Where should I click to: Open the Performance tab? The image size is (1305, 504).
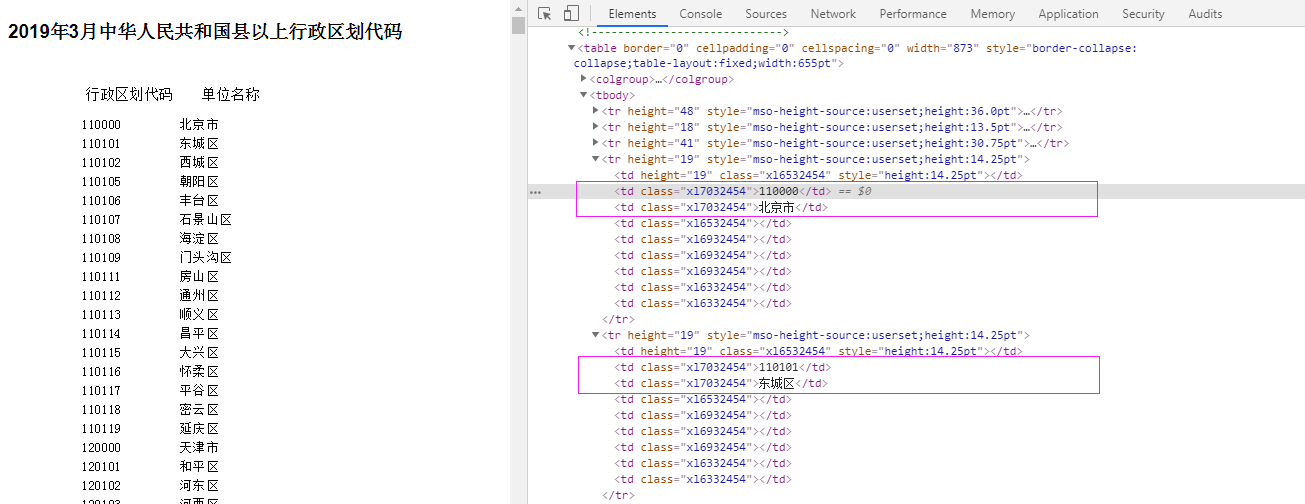tap(913, 14)
